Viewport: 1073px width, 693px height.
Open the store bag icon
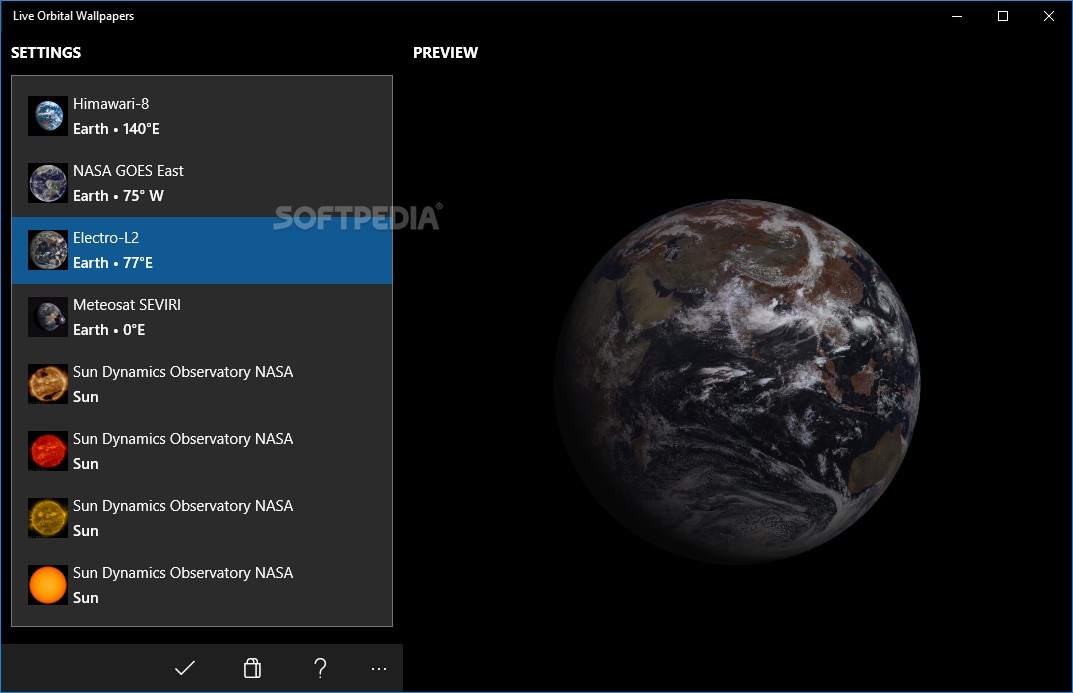[253, 668]
